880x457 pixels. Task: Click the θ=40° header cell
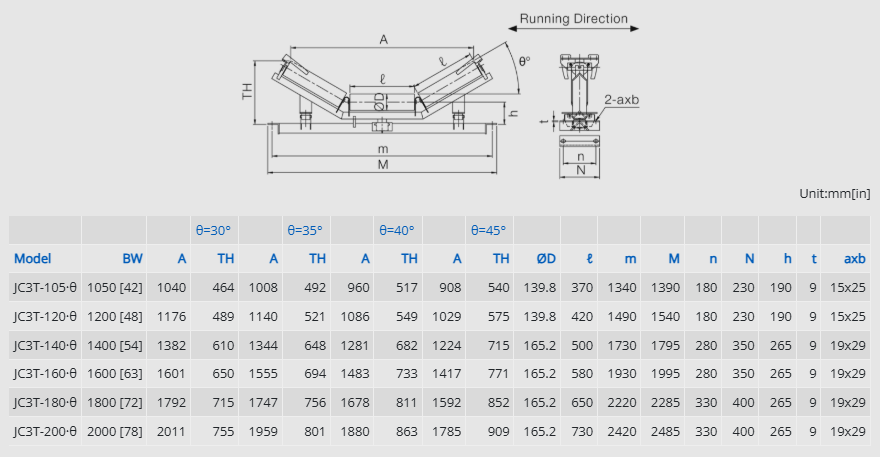click(396, 230)
